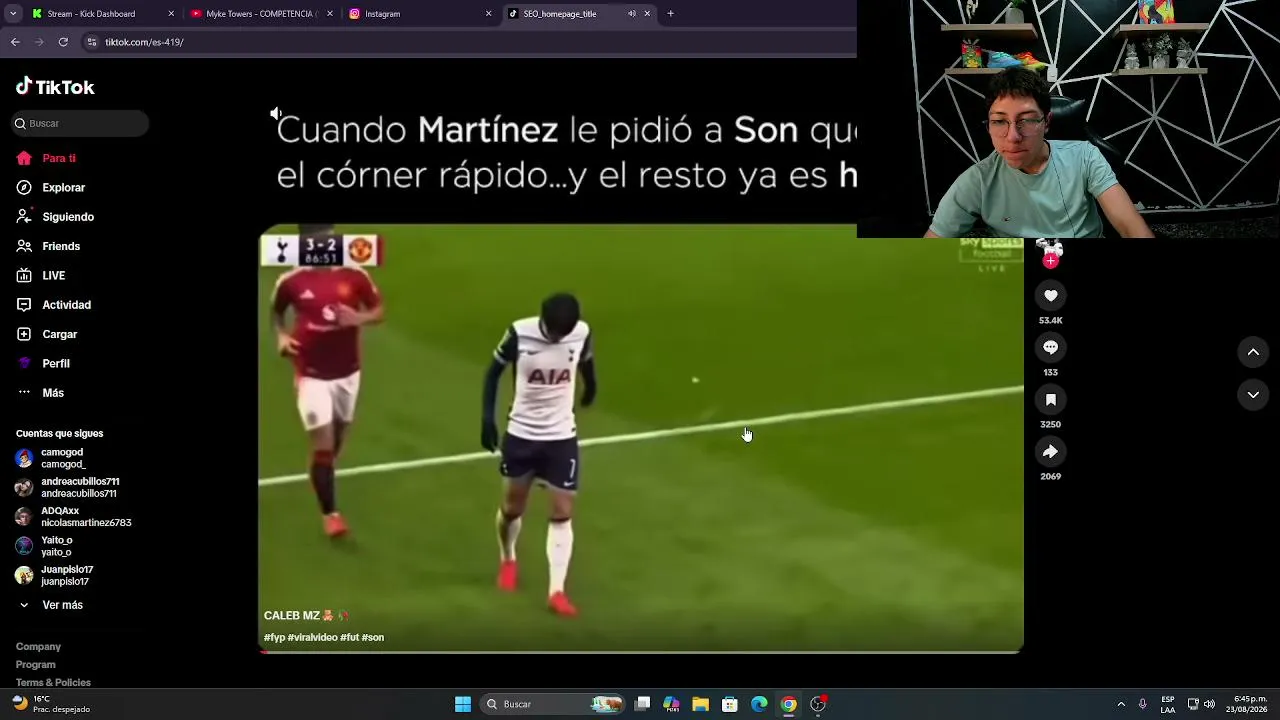
Task: Expand the Más menu
Action: click(40, 393)
